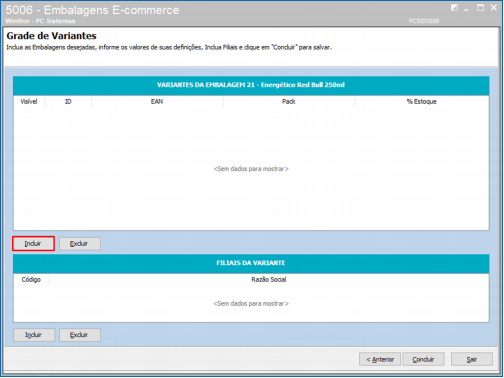
Task: Exit with the Sair button
Action: 472,359
